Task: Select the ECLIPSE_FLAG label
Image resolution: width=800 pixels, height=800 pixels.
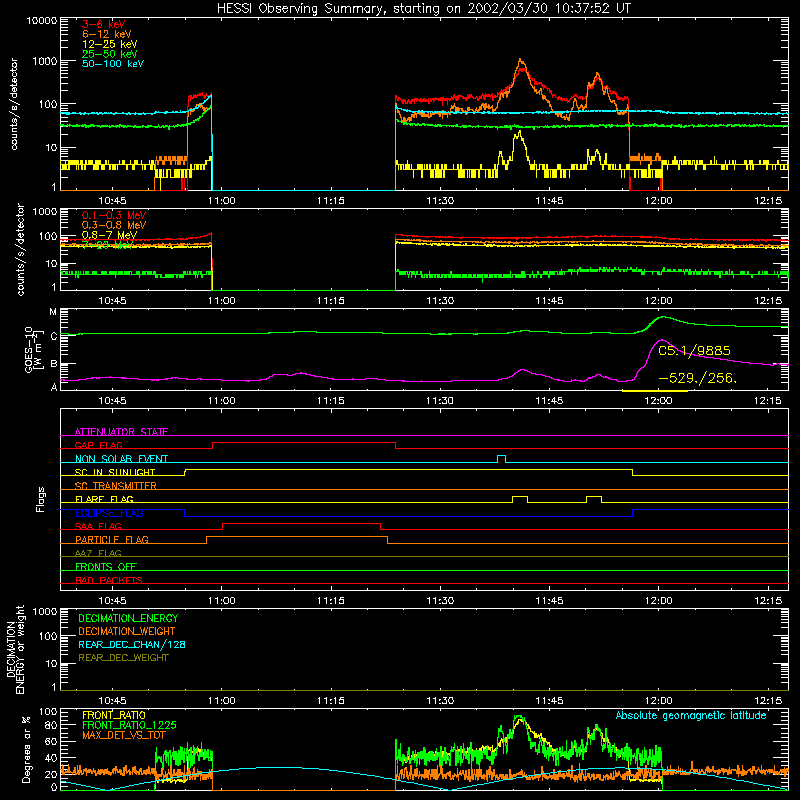Action: point(109,513)
